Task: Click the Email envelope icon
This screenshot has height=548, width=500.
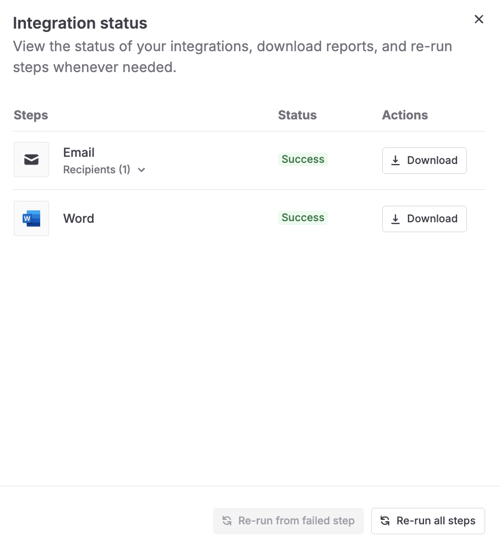Action: click(x=31, y=159)
